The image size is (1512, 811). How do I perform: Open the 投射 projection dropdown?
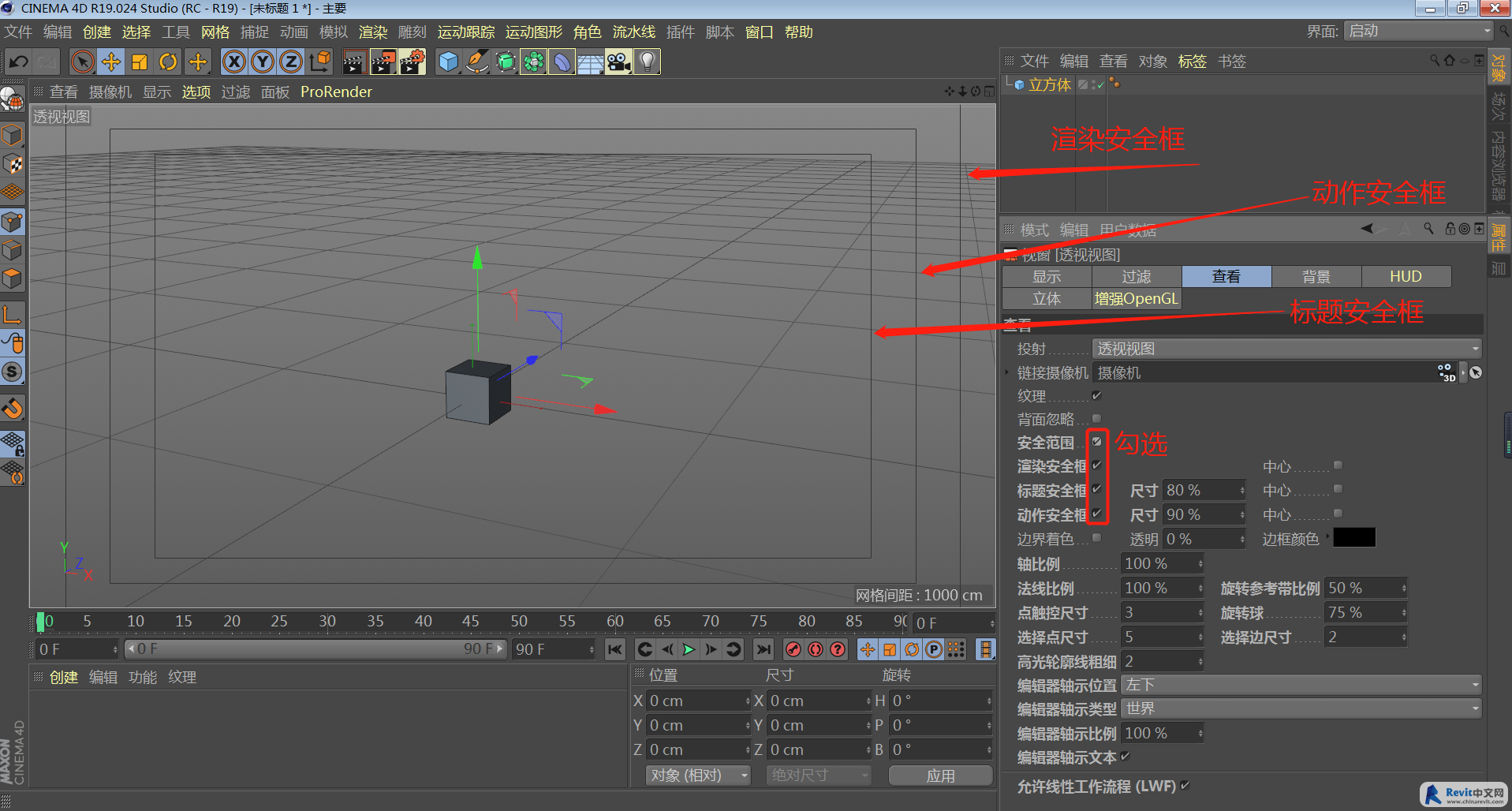click(1287, 349)
